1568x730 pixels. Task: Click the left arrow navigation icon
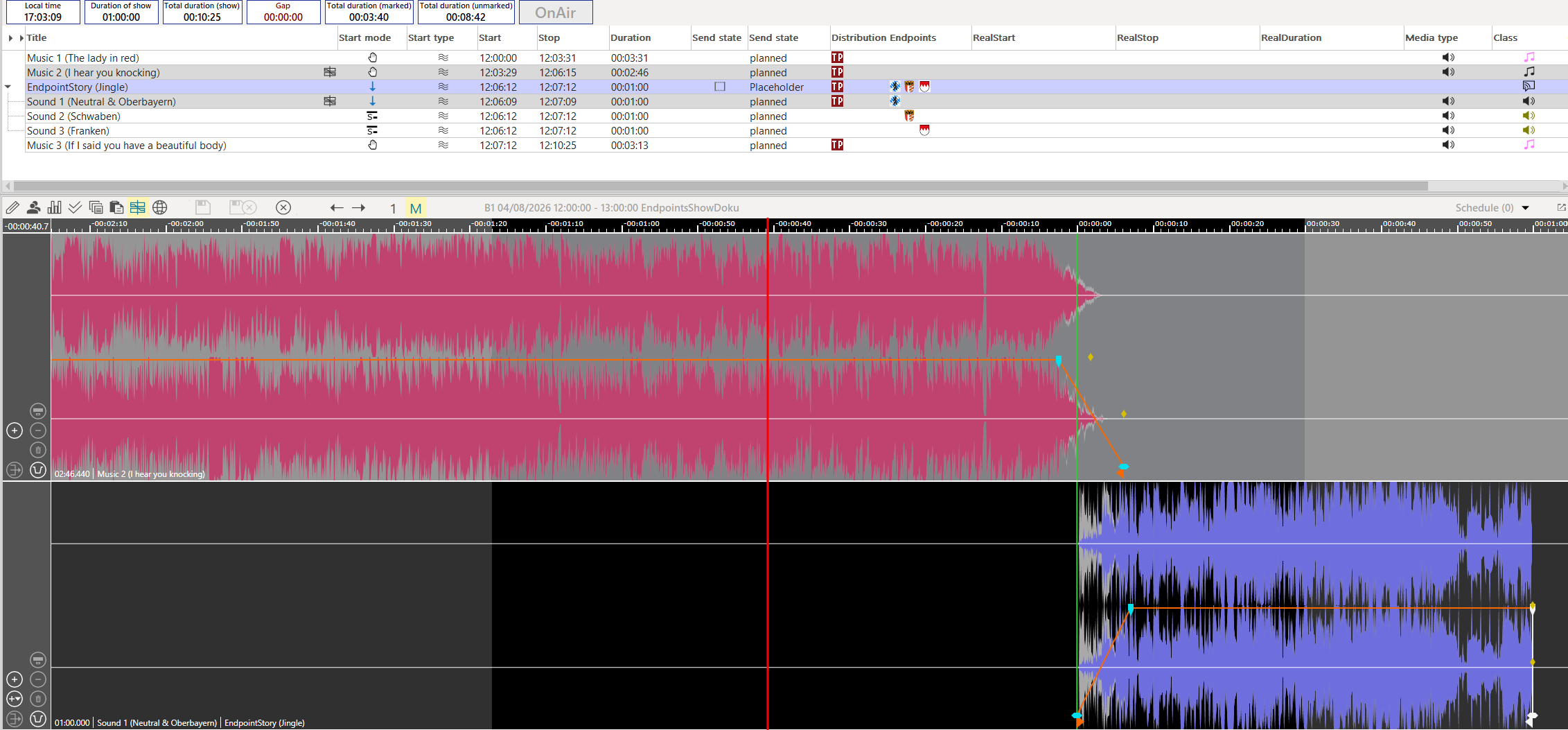point(337,207)
